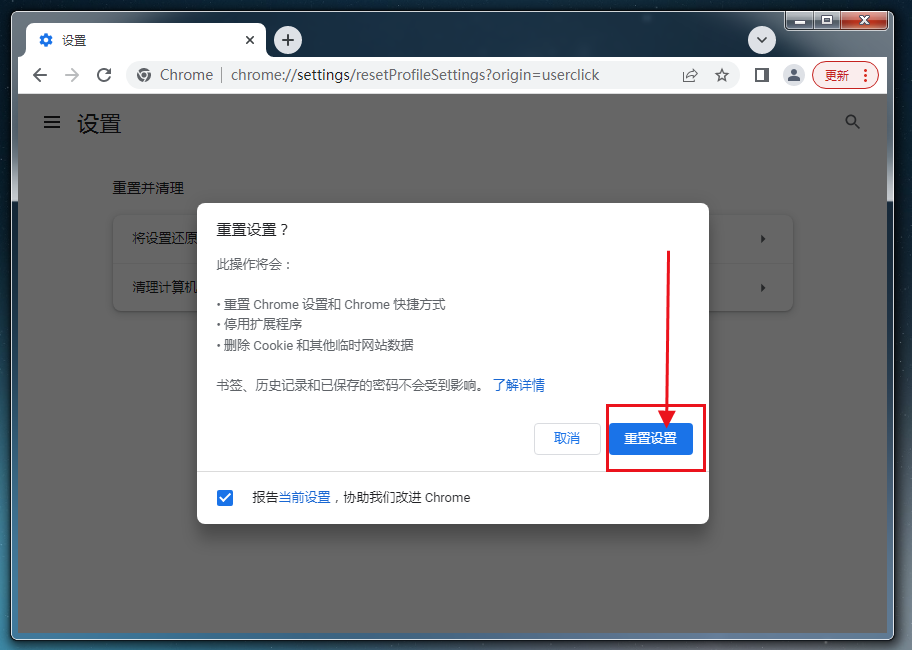Open a new tab with plus button
Viewport: 912px width, 650px height.
point(287,40)
